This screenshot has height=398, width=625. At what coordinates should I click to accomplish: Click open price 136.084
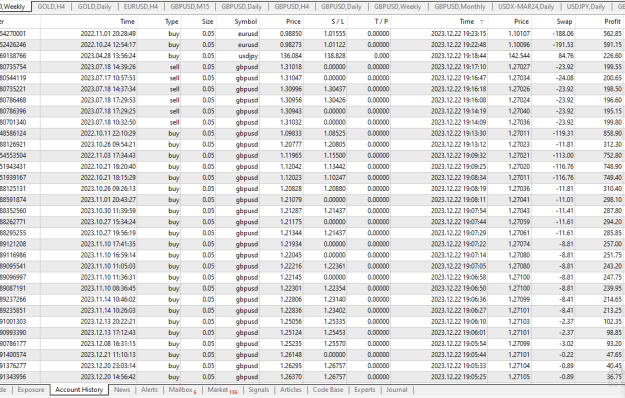(x=291, y=56)
